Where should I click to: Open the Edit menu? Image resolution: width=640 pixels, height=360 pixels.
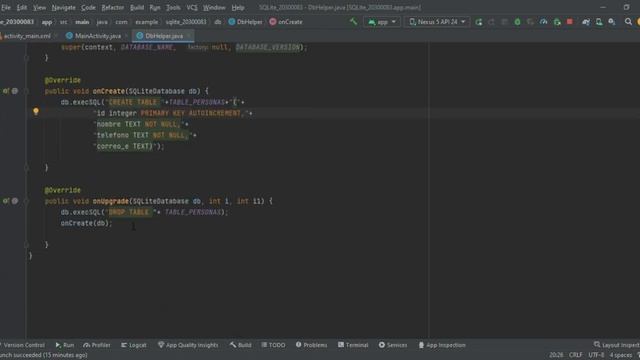click(22, 7)
